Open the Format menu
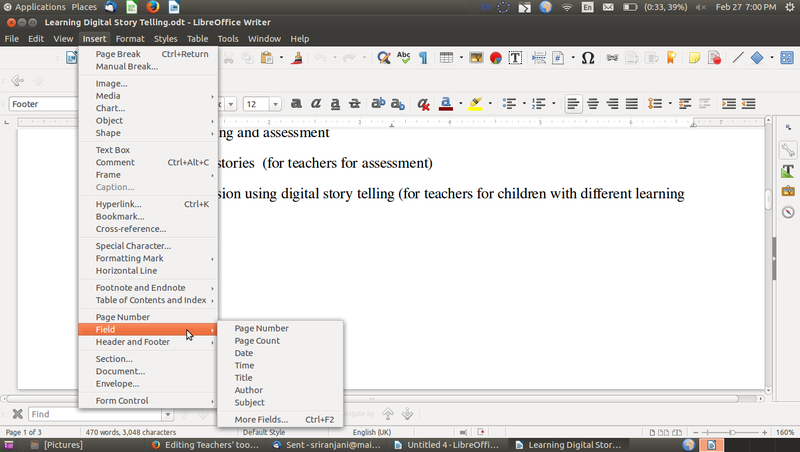This screenshot has height=452, width=800. (130, 39)
